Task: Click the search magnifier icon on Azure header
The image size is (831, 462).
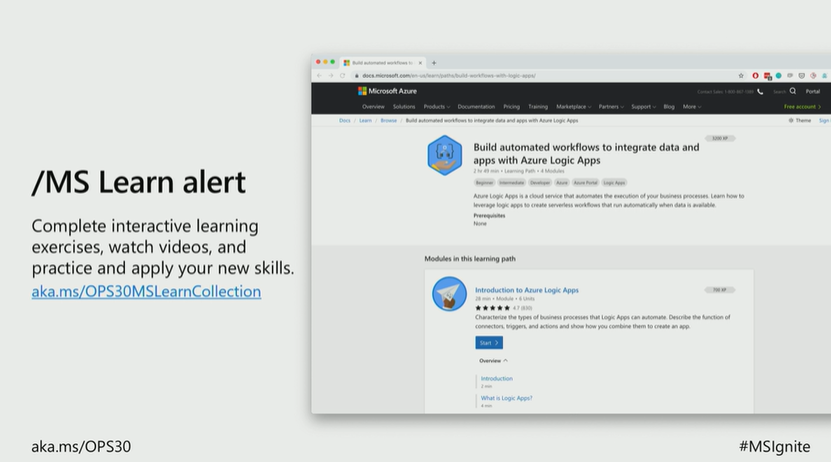Action: (793, 91)
